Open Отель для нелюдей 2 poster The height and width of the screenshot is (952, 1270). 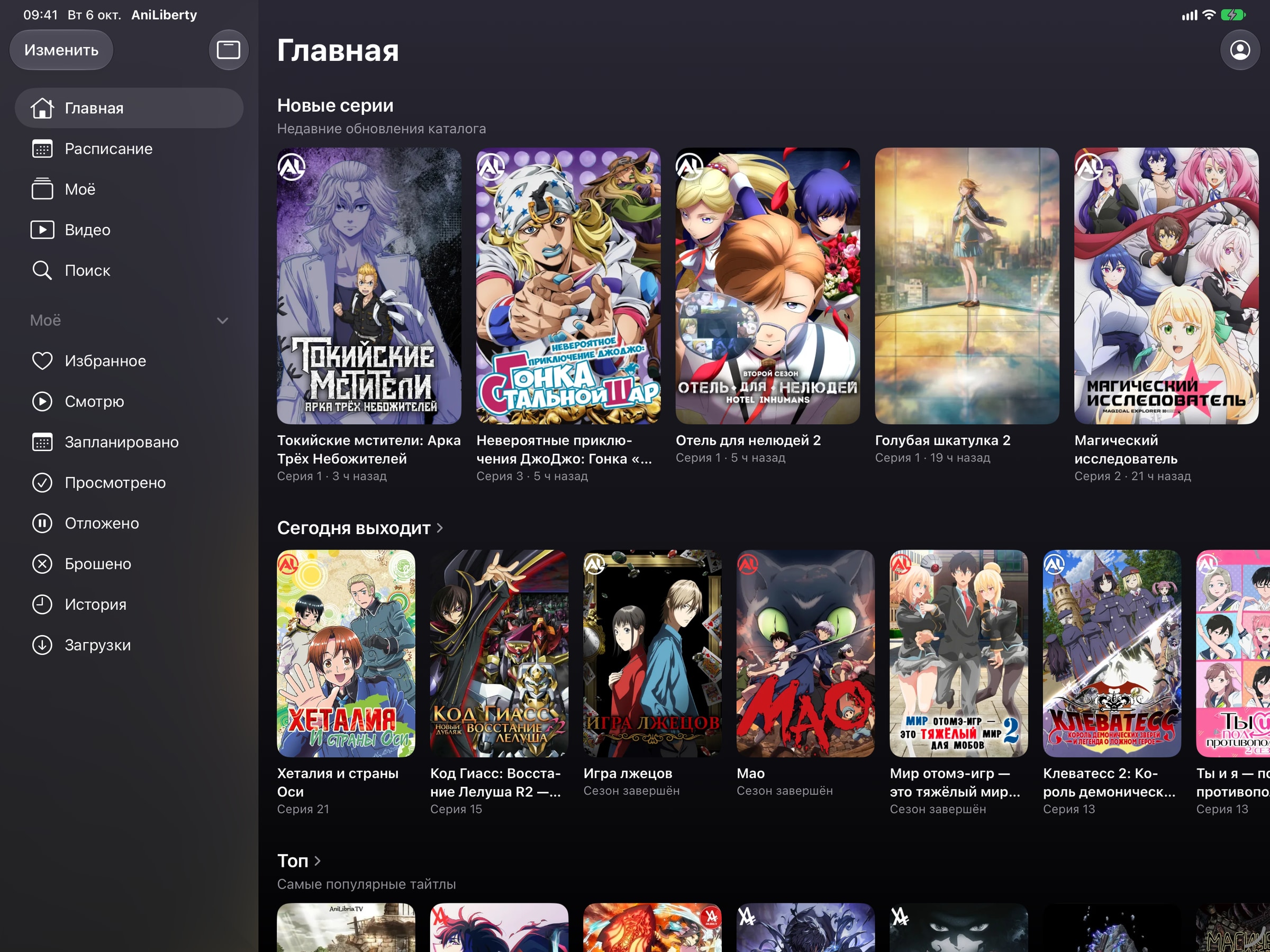tap(768, 286)
